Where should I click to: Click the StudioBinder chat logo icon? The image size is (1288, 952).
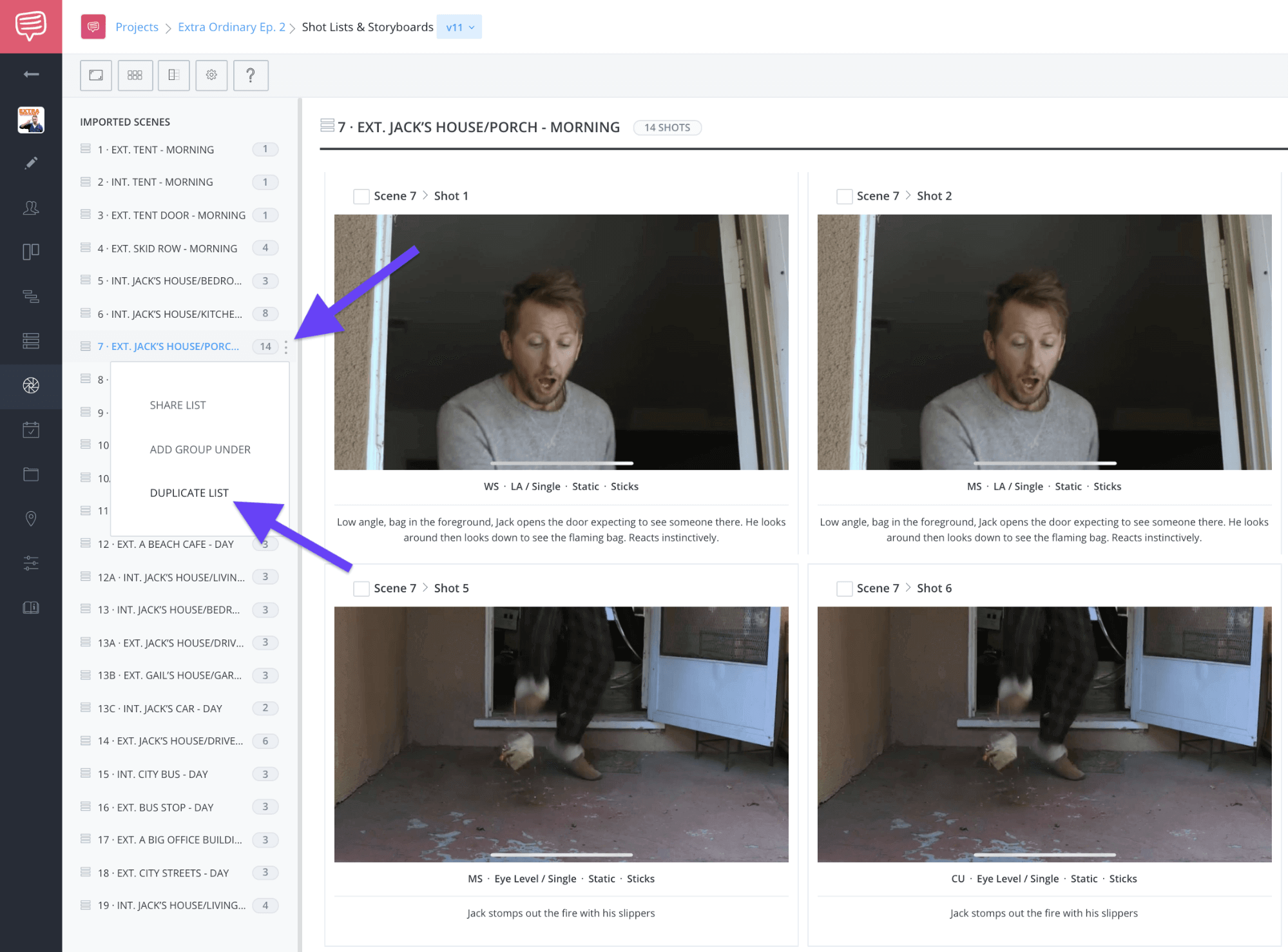31,26
